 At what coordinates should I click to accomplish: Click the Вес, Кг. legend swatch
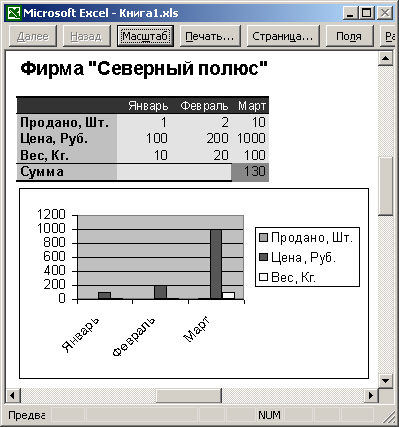[x=263, y=277]
